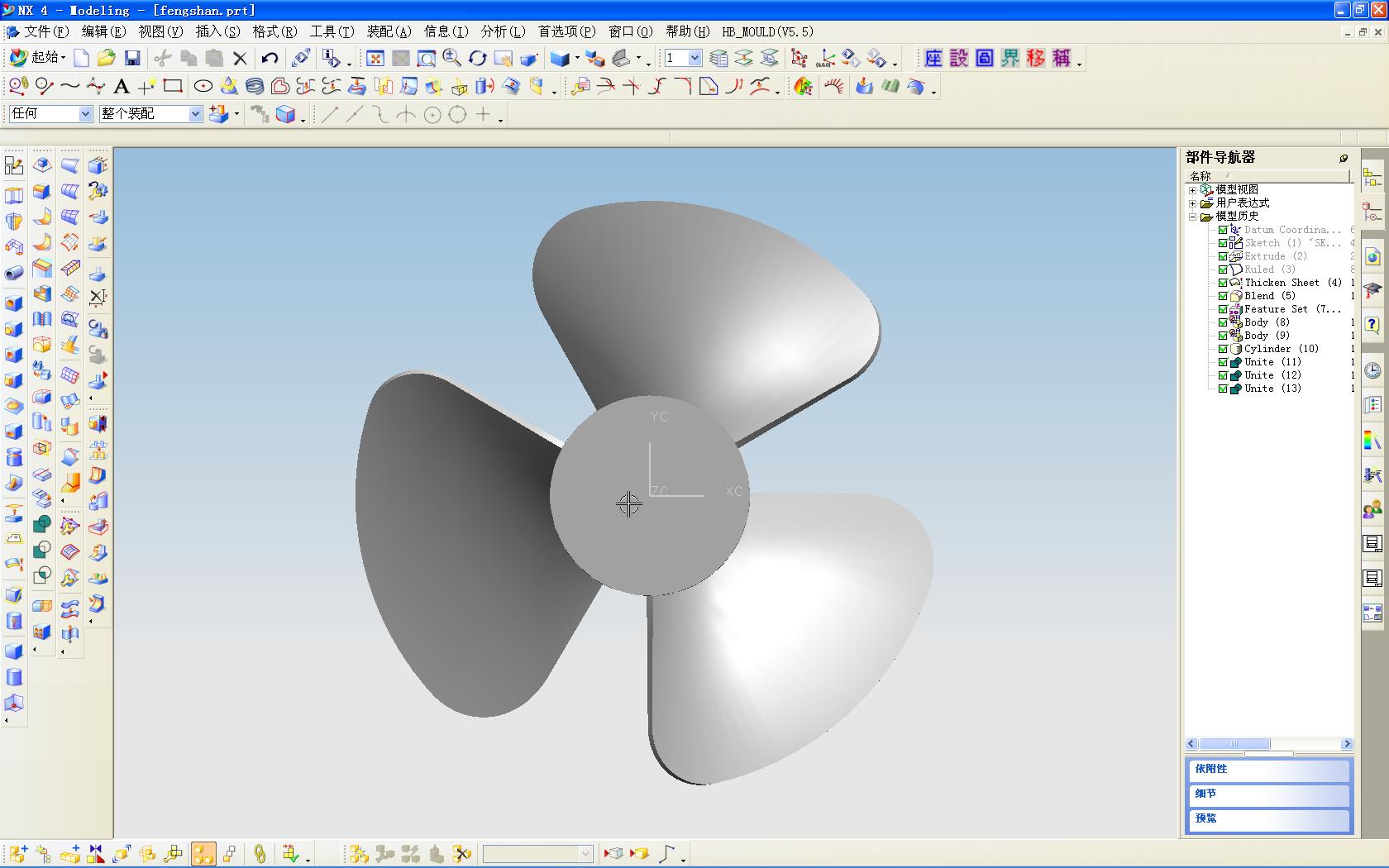Viewport: 1389px width, 868px height.
Task: Open the work layer '1' dropdown
Action: (694, 58)
